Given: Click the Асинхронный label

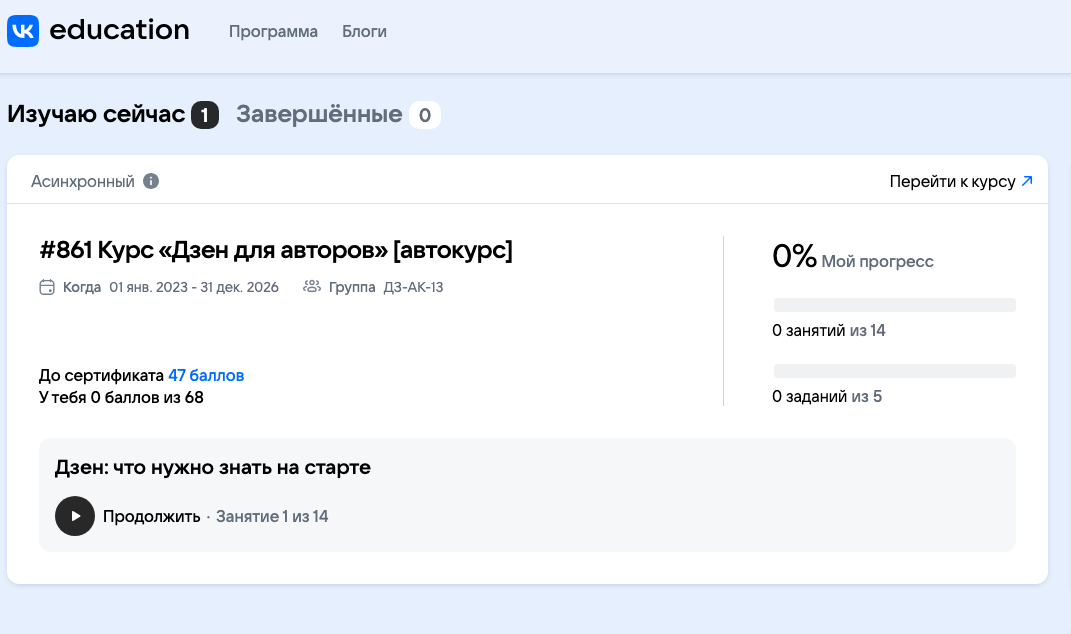Looking at the screenshot, I should [83, 181].
